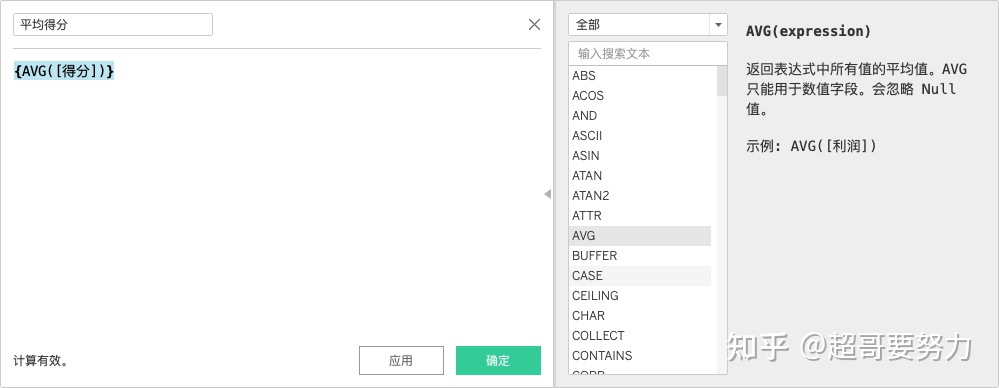Select the ABS function
This screenshot has height=388, width=999.
640,76
